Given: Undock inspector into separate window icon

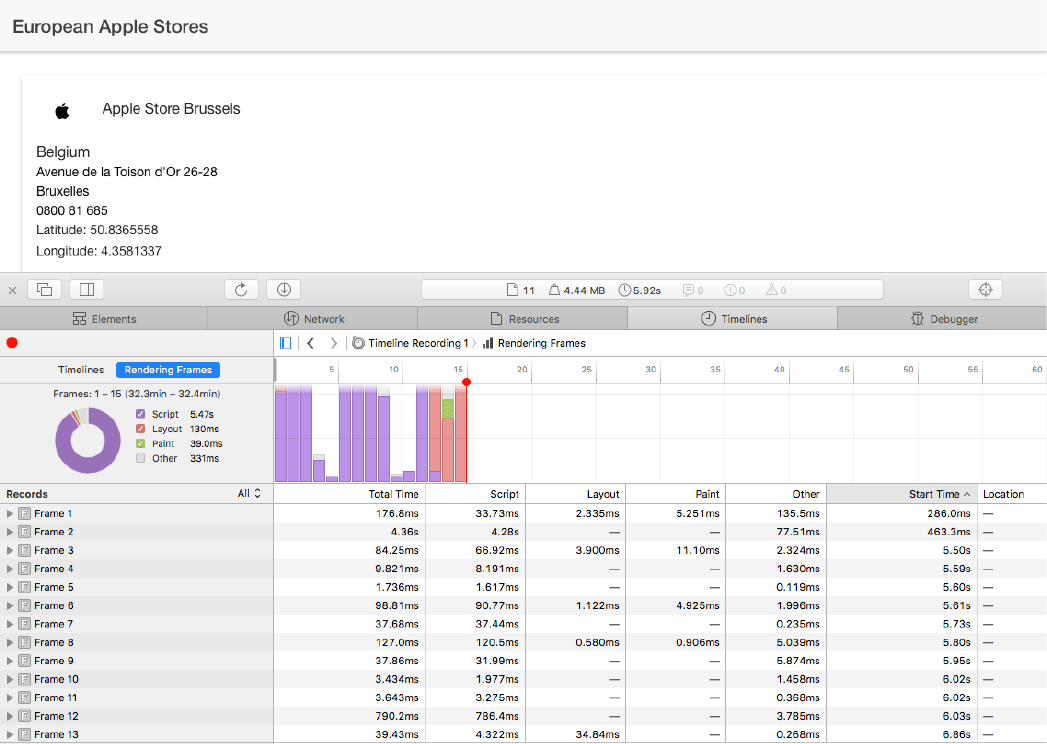Looking at the screenshot, I should pos(45,289).
